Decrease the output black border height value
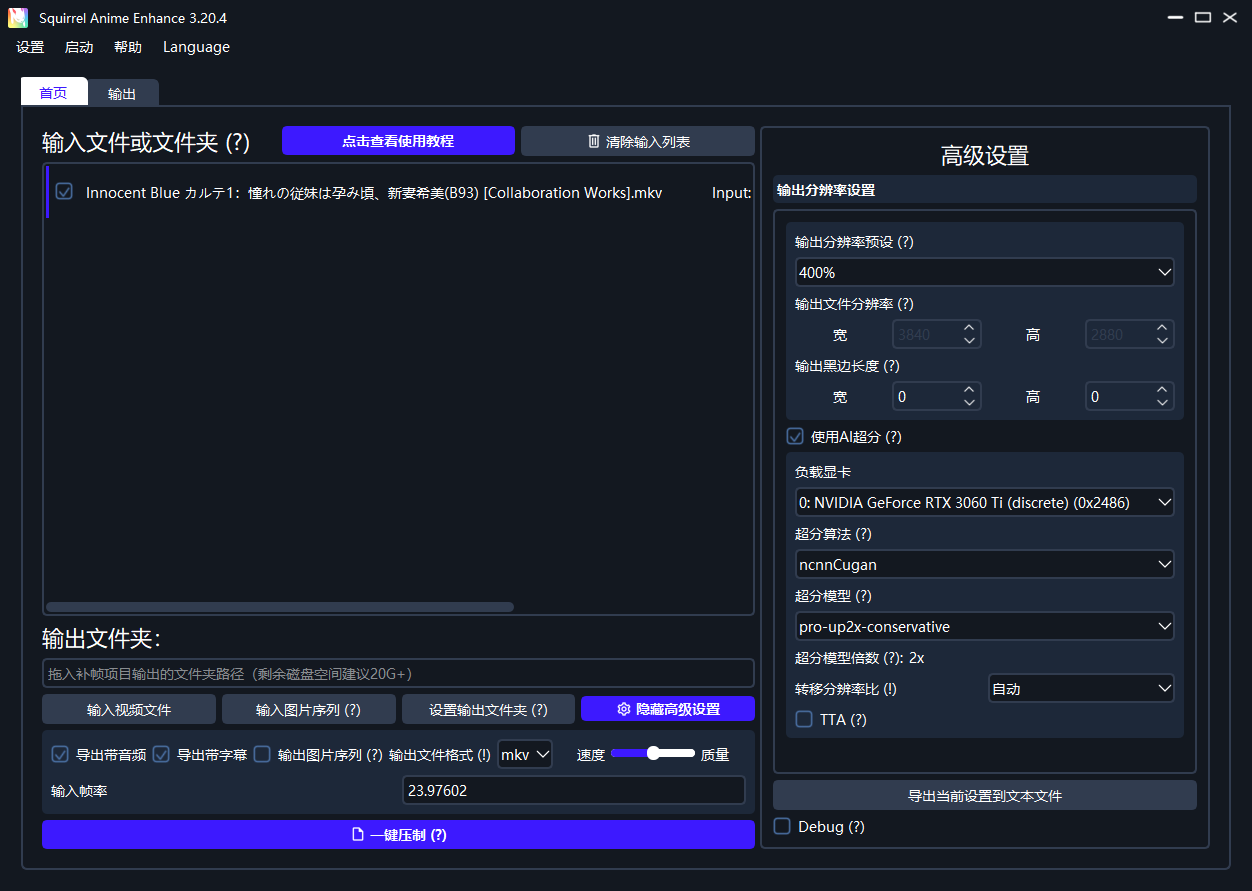 (x=1161, y=403)
